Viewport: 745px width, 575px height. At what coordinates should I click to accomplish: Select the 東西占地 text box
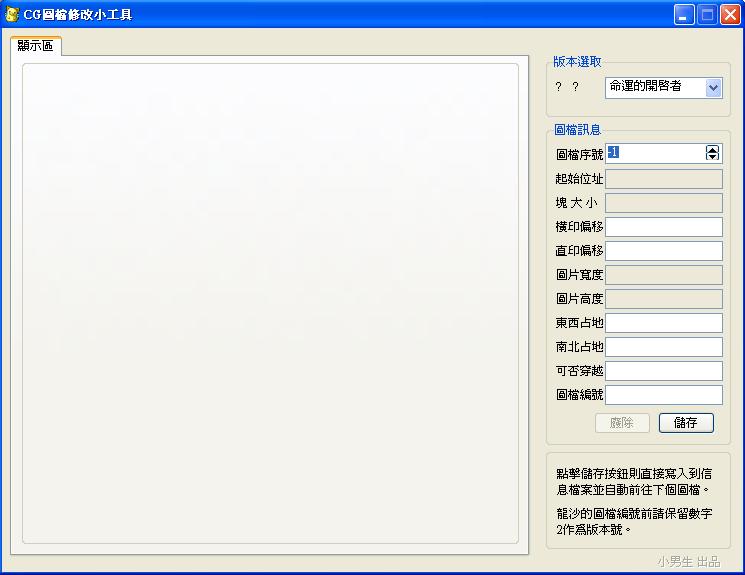(x=664, y=323)
